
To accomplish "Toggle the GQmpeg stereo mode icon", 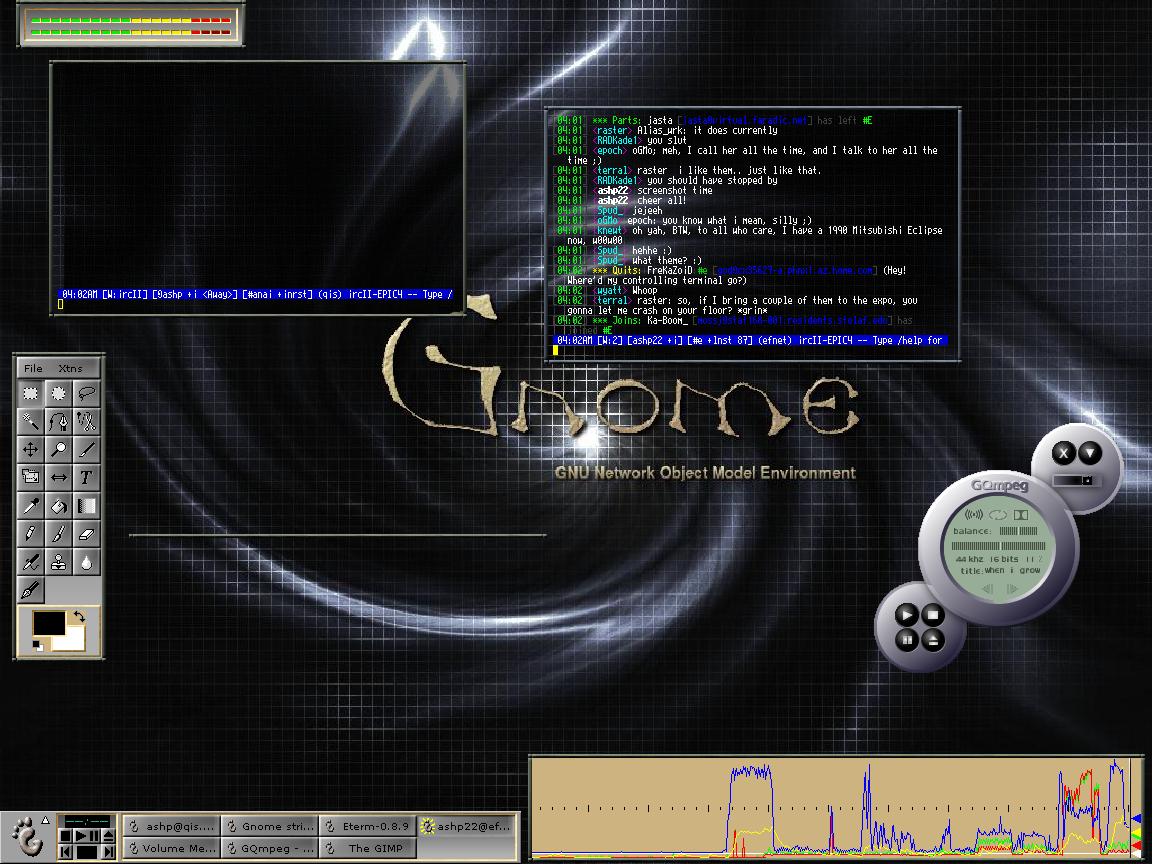I will 1021,514.
